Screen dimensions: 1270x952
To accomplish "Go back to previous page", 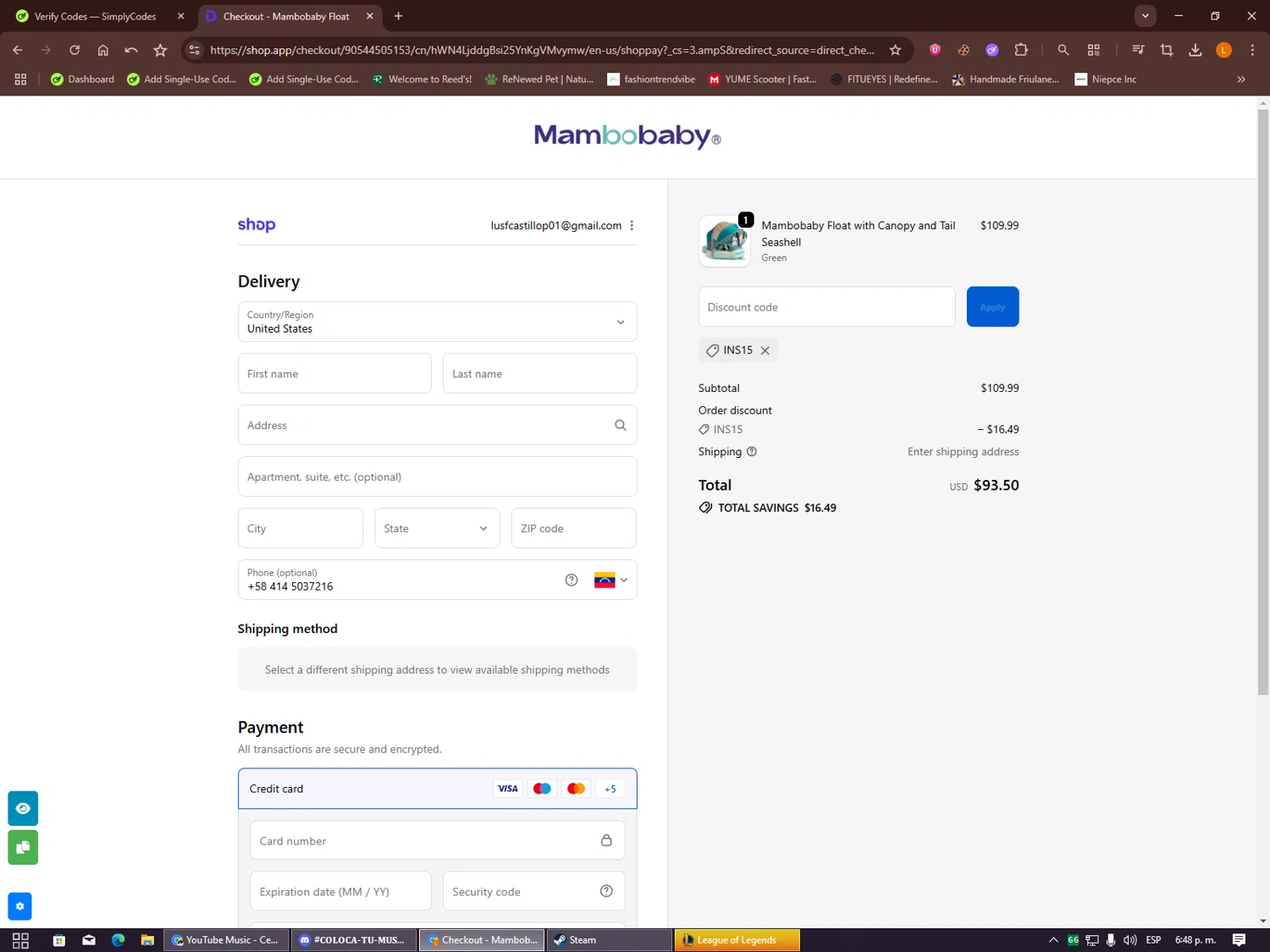I will coord(18,50).
